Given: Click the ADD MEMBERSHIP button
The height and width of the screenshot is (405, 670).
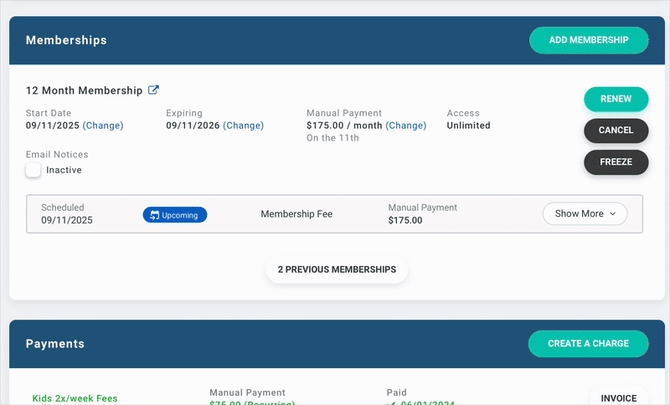Looking at the screenshot, I should click(588, 40).
